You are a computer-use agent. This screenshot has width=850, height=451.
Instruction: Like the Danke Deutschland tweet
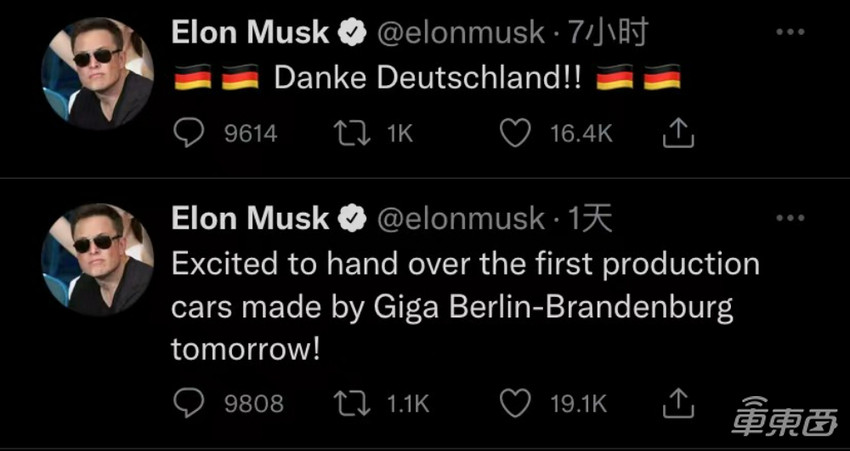tap(514, 133)
